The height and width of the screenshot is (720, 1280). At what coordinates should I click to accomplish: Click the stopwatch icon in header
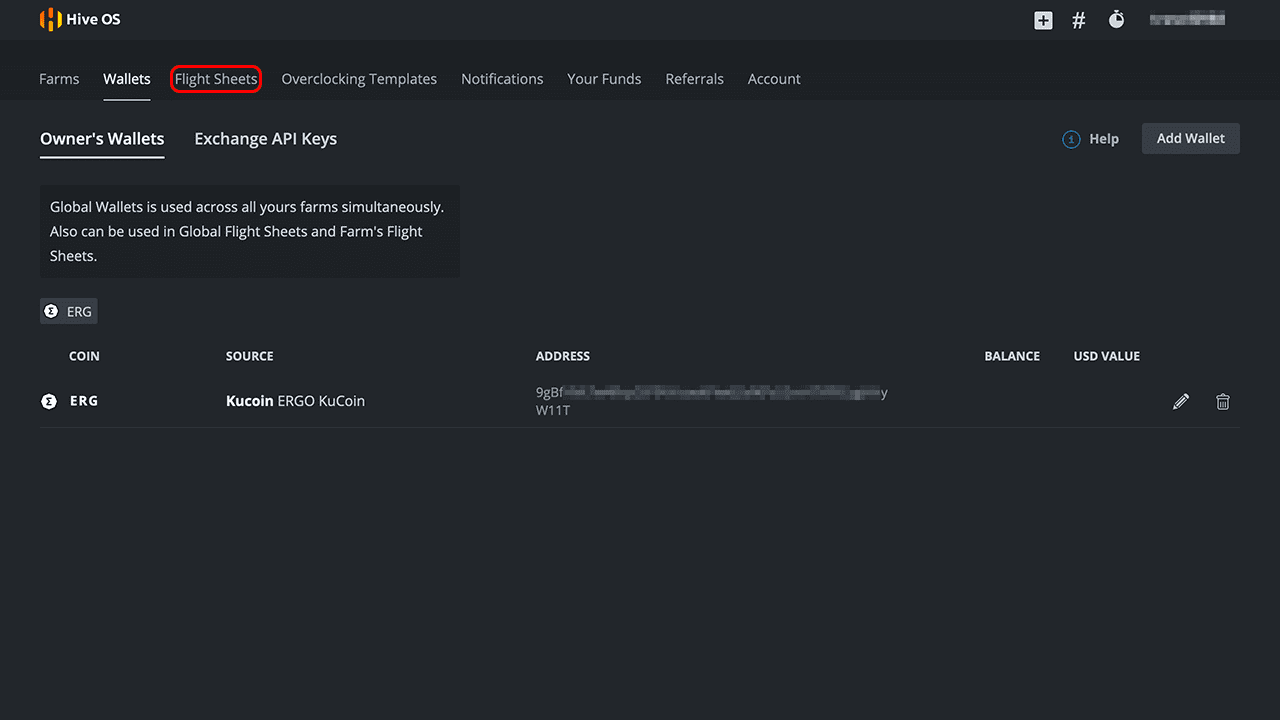click(x=1116, y=20)
